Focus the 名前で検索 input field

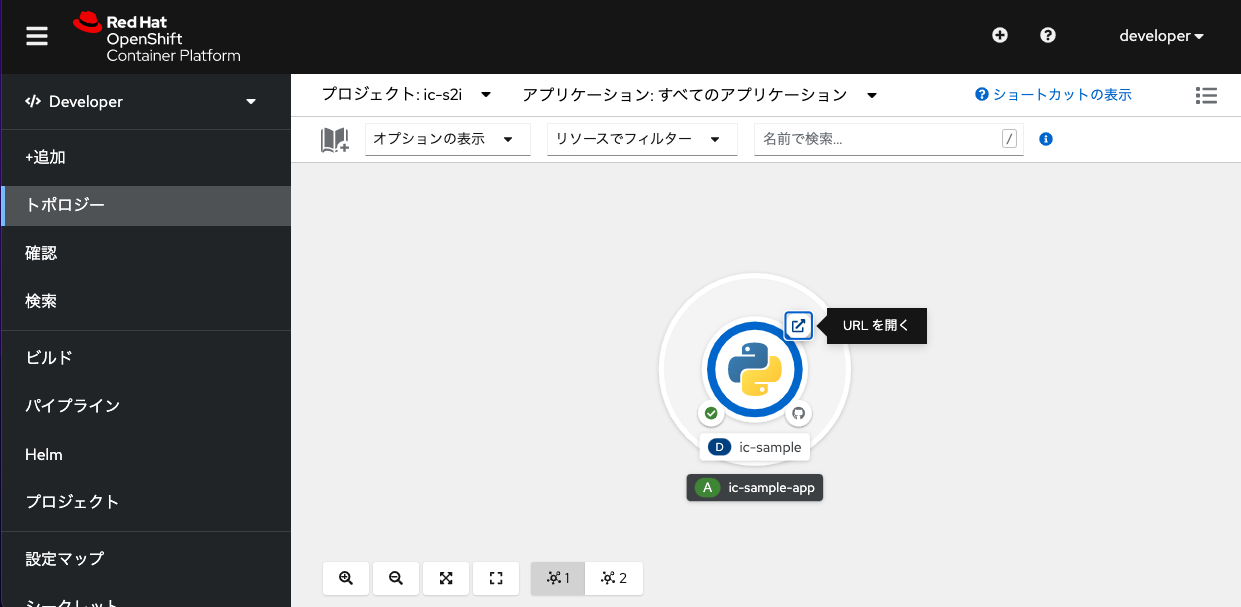coord(889,140)
